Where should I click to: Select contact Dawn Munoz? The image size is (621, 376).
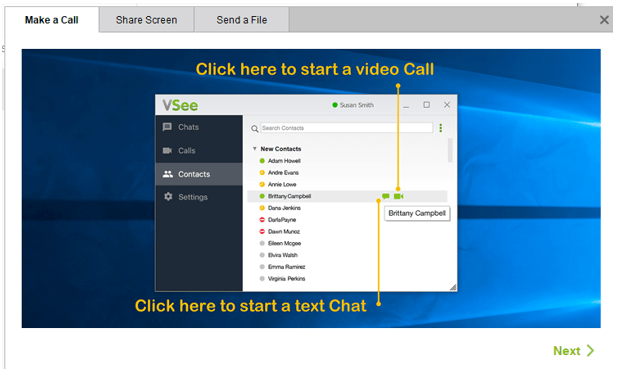pos(284,231)
